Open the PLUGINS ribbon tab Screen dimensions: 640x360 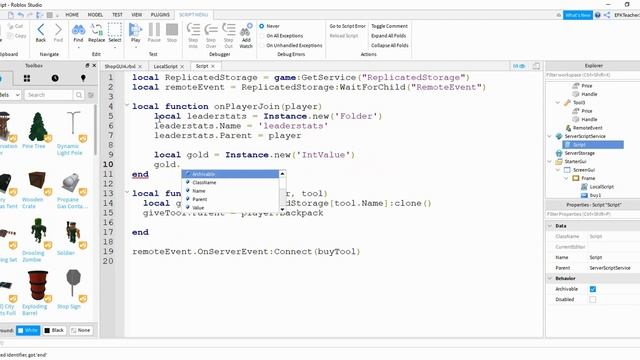(x=160, y=15)
